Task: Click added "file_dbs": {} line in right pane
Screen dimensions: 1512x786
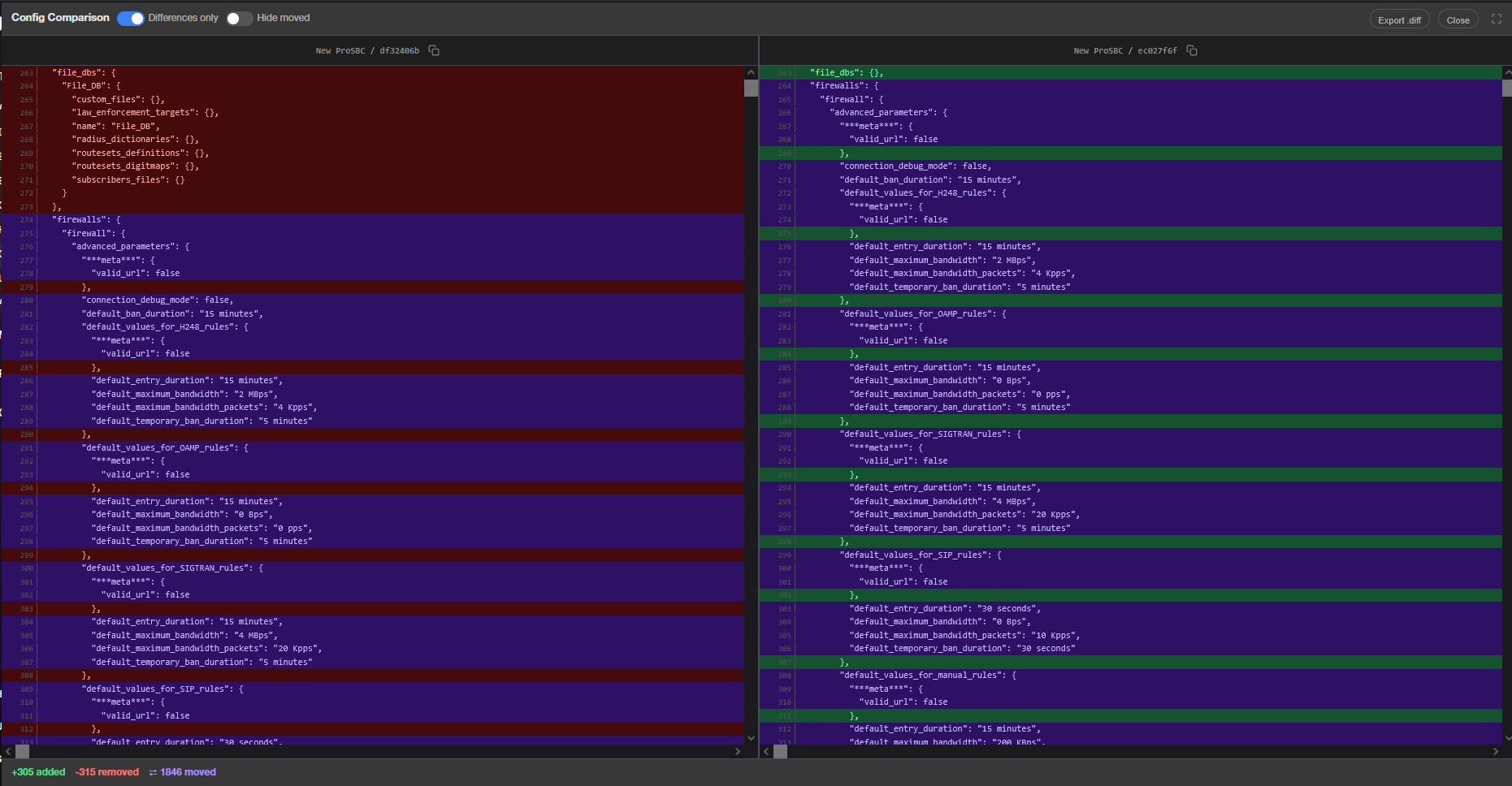Action: point(1131,72)
